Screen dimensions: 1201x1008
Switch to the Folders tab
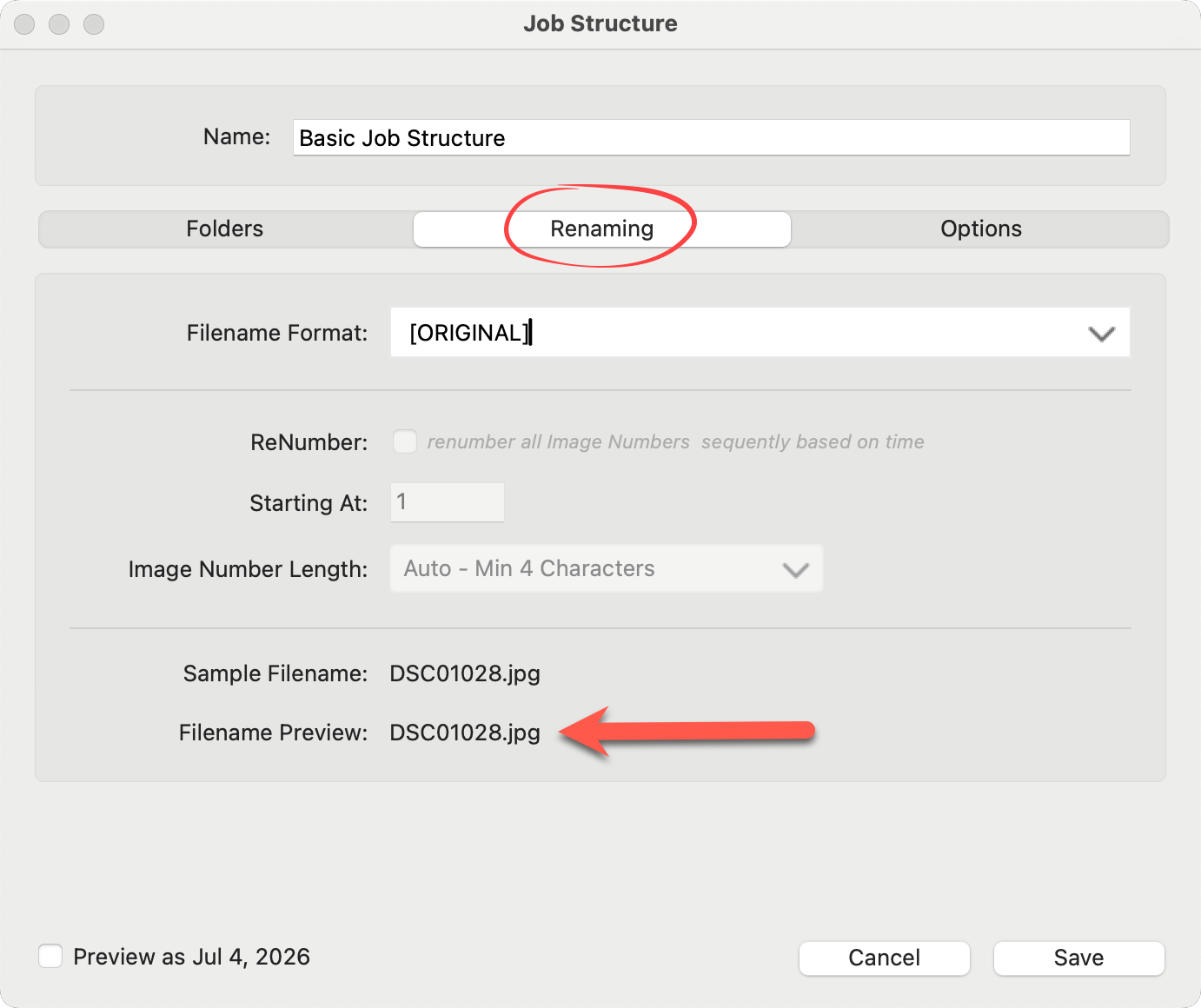pos(225,229)
